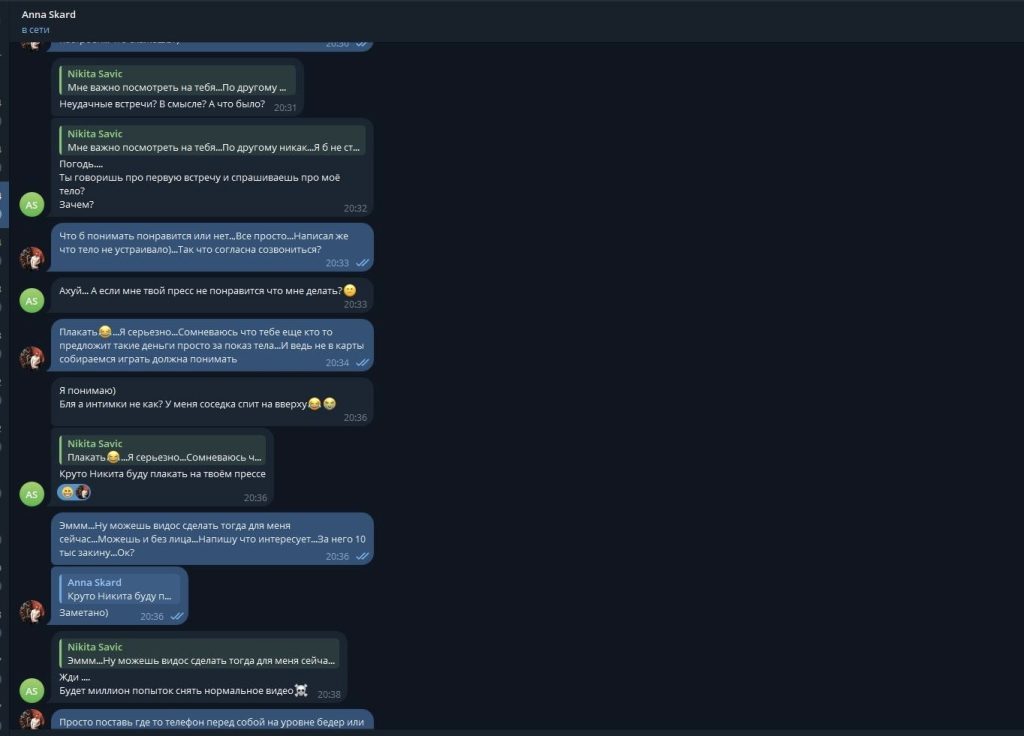The image size is (1024, 736).
Task: Click green AS avatar beside 20:33 message
Action: (x=31, y=301)
